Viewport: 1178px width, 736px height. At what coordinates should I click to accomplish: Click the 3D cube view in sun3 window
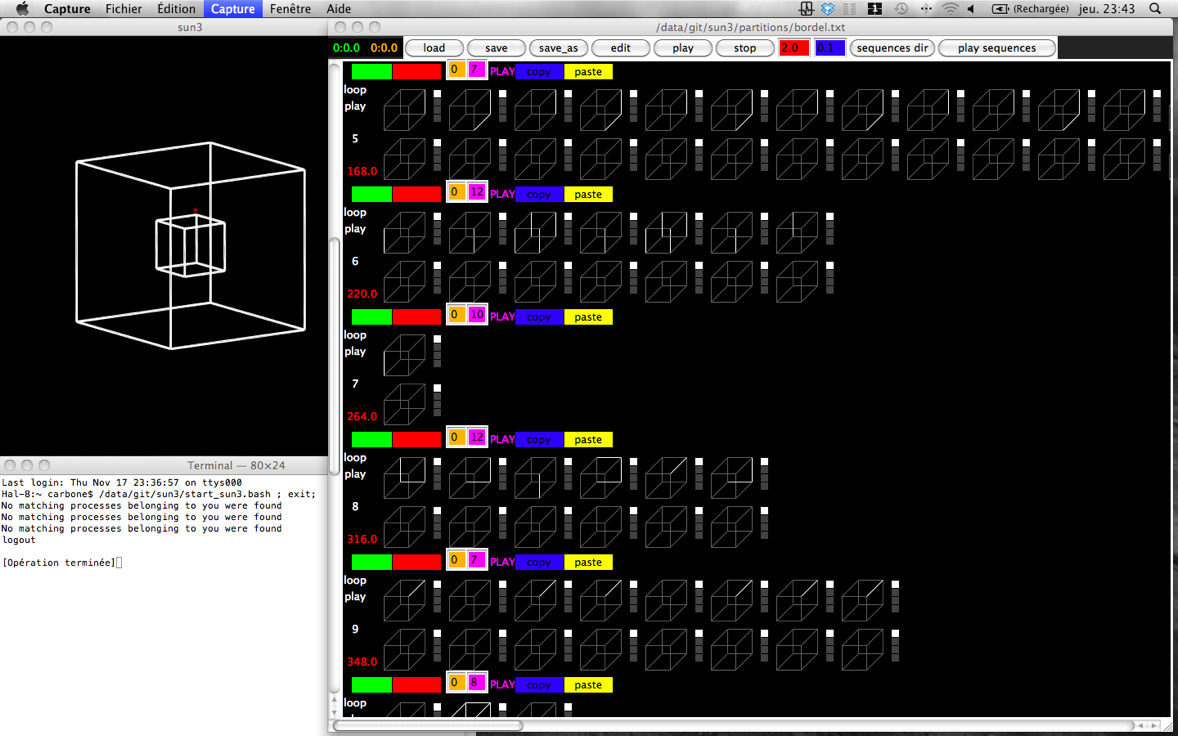[190, 245]
